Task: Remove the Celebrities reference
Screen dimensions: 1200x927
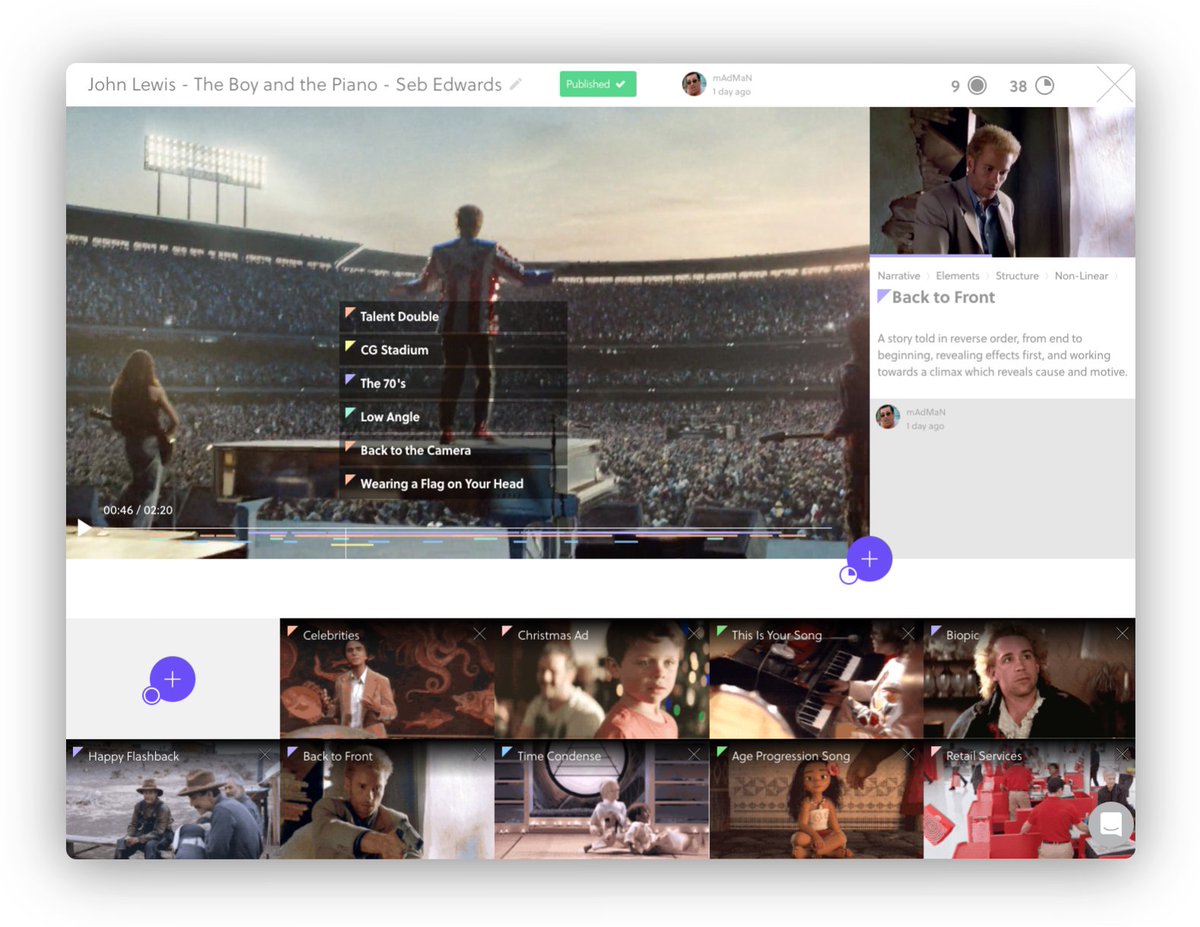Action: coord(480,634)
